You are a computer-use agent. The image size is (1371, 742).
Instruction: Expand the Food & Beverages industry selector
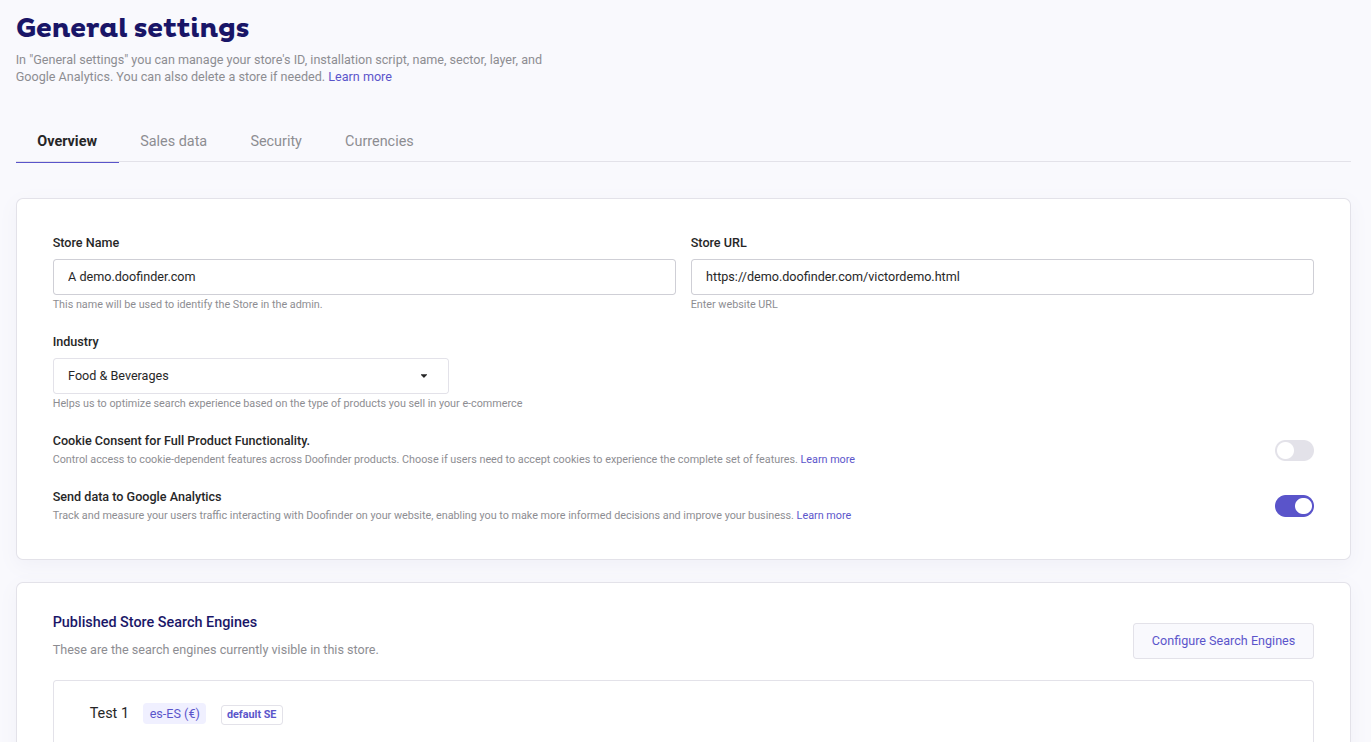tap(250, 375)
